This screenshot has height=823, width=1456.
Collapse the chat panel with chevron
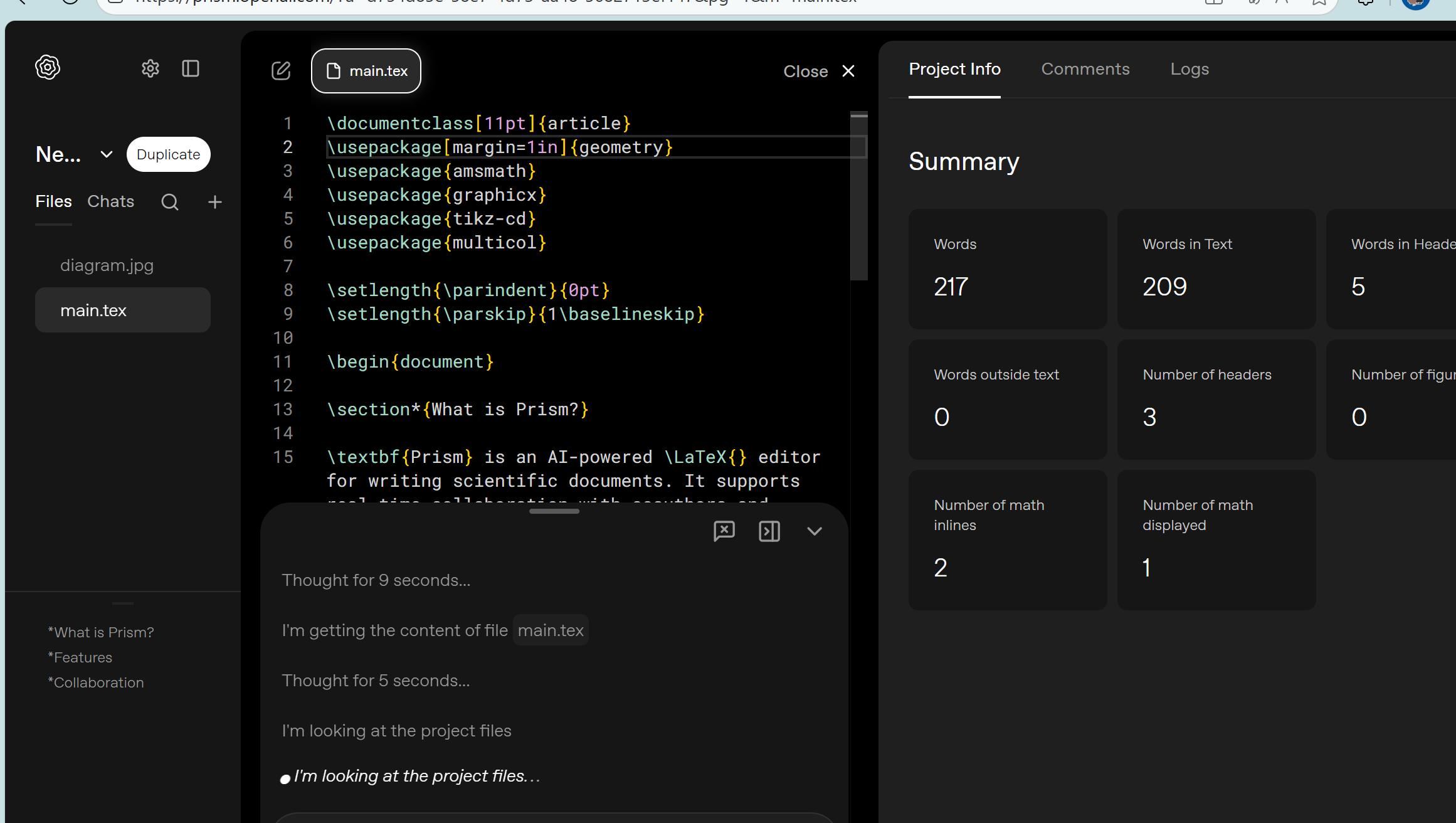(x=815, y=531)
